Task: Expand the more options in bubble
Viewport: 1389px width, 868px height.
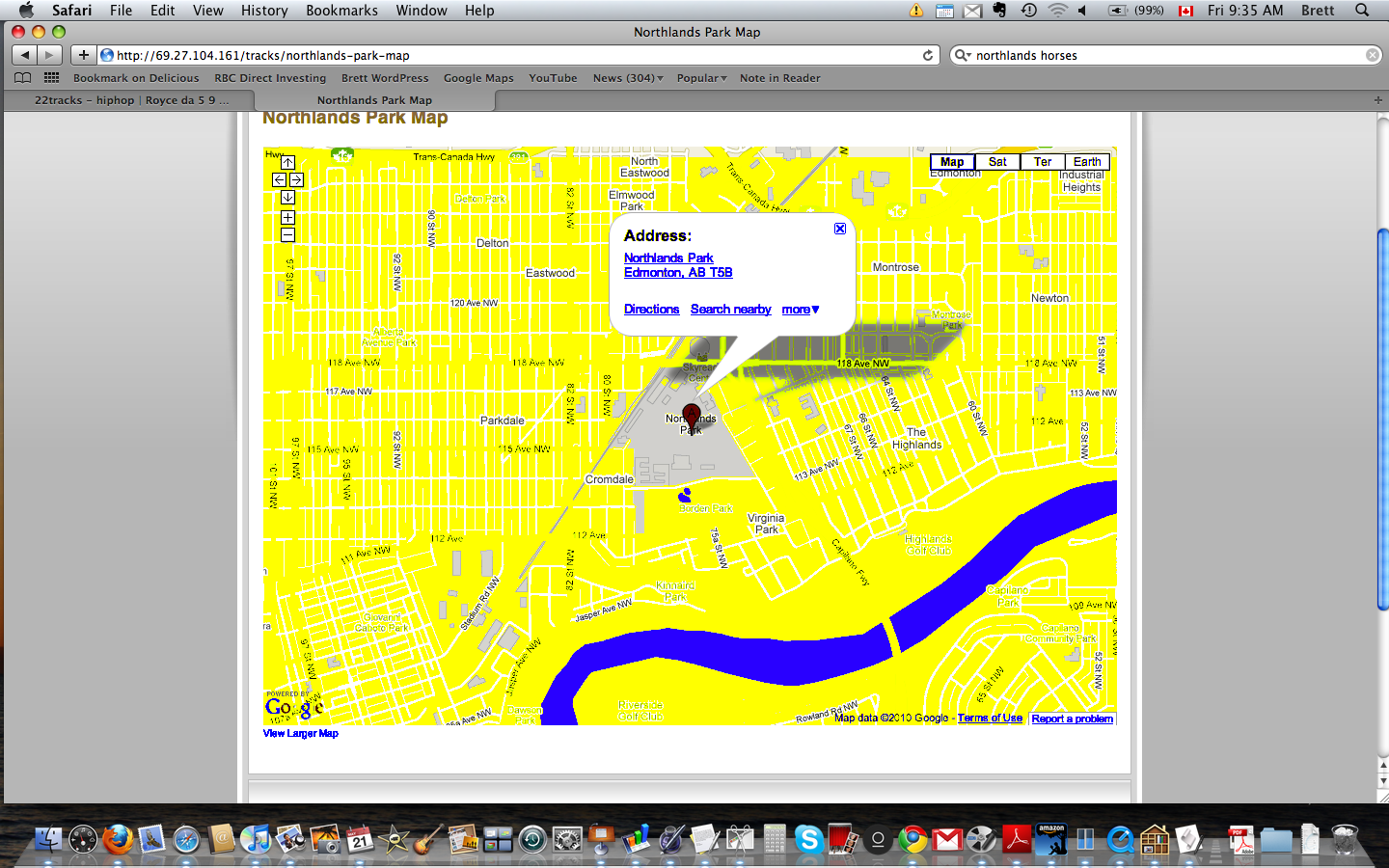Action: click(x=801, y=310)
